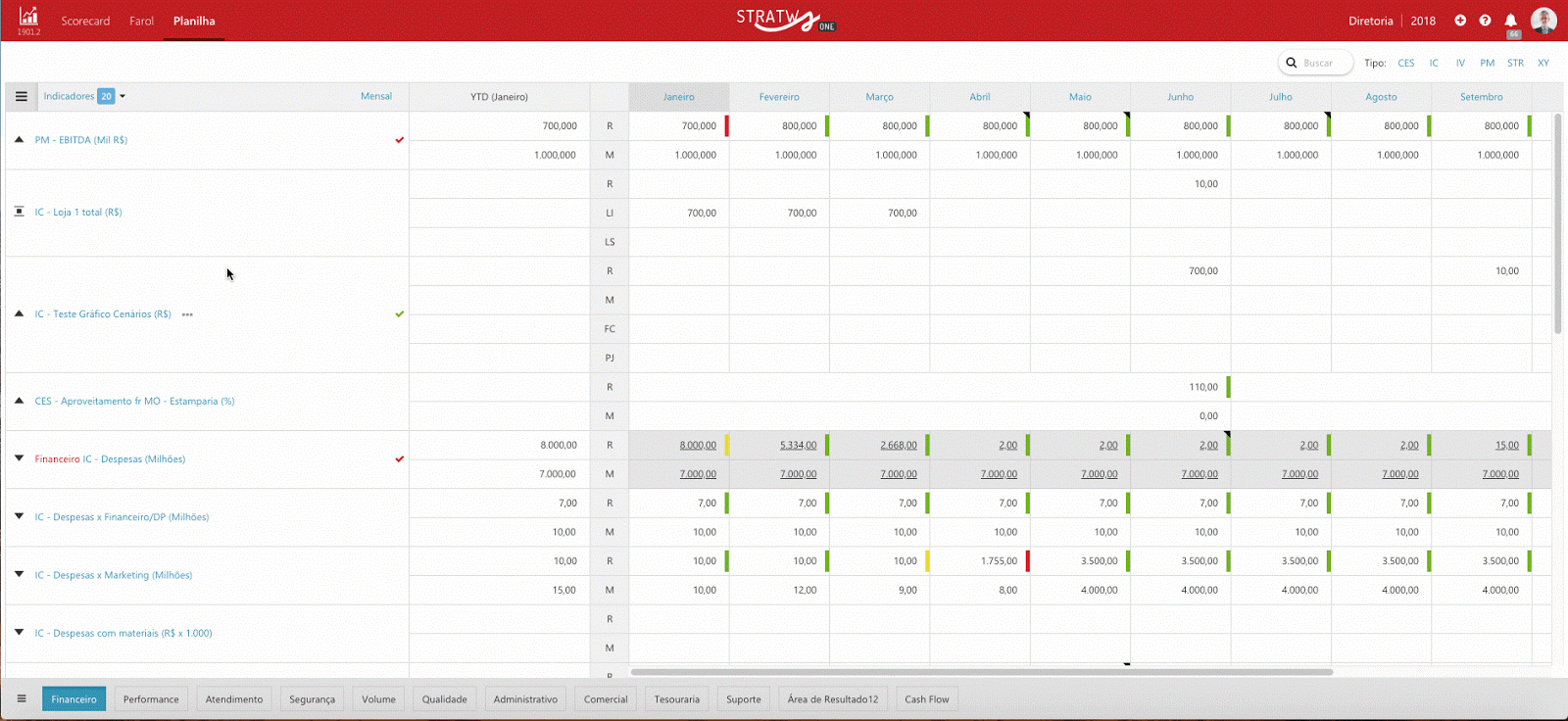Image resolution: width=1568 pixels, height=721 pixels.
Task: Click the Stratws logo icon at top left
Action: pyautogui.click(x=28, y=17)
